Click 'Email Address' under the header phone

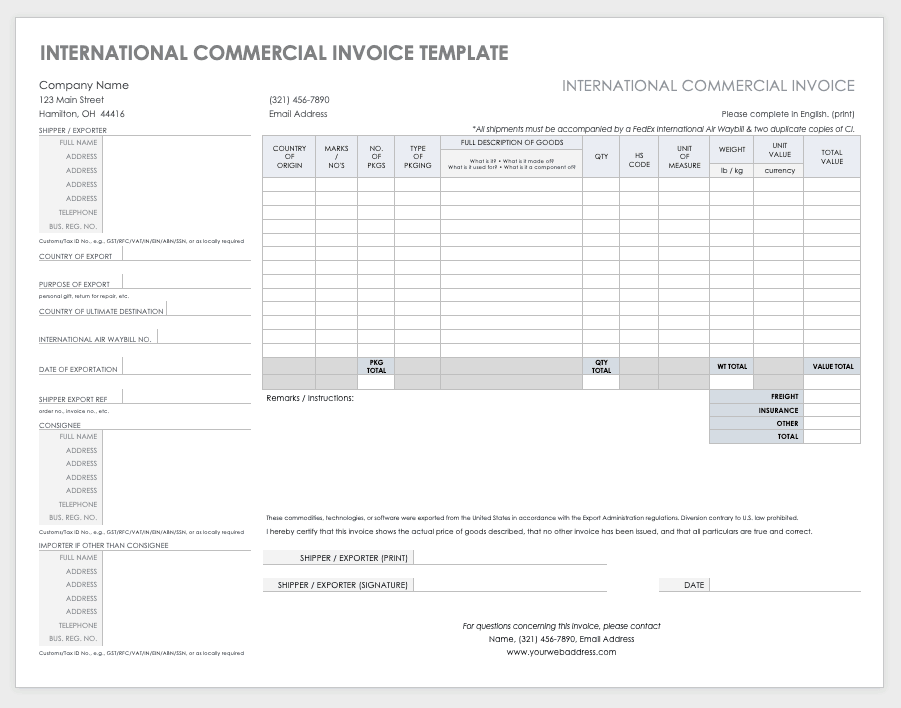tap(298, 114)
